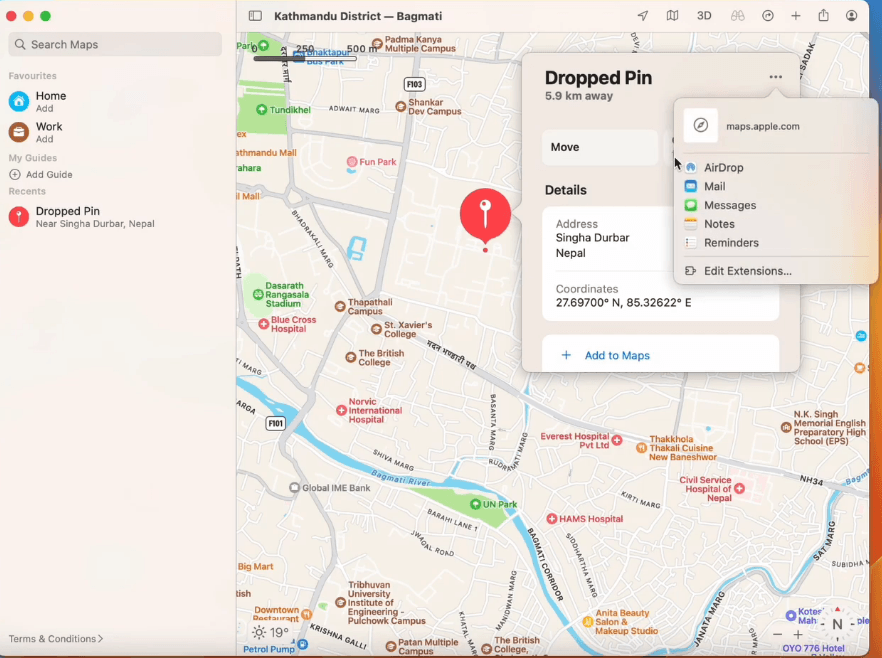Select The British College marker
Screen dimensions: 882x658
(x=350, y=357)
